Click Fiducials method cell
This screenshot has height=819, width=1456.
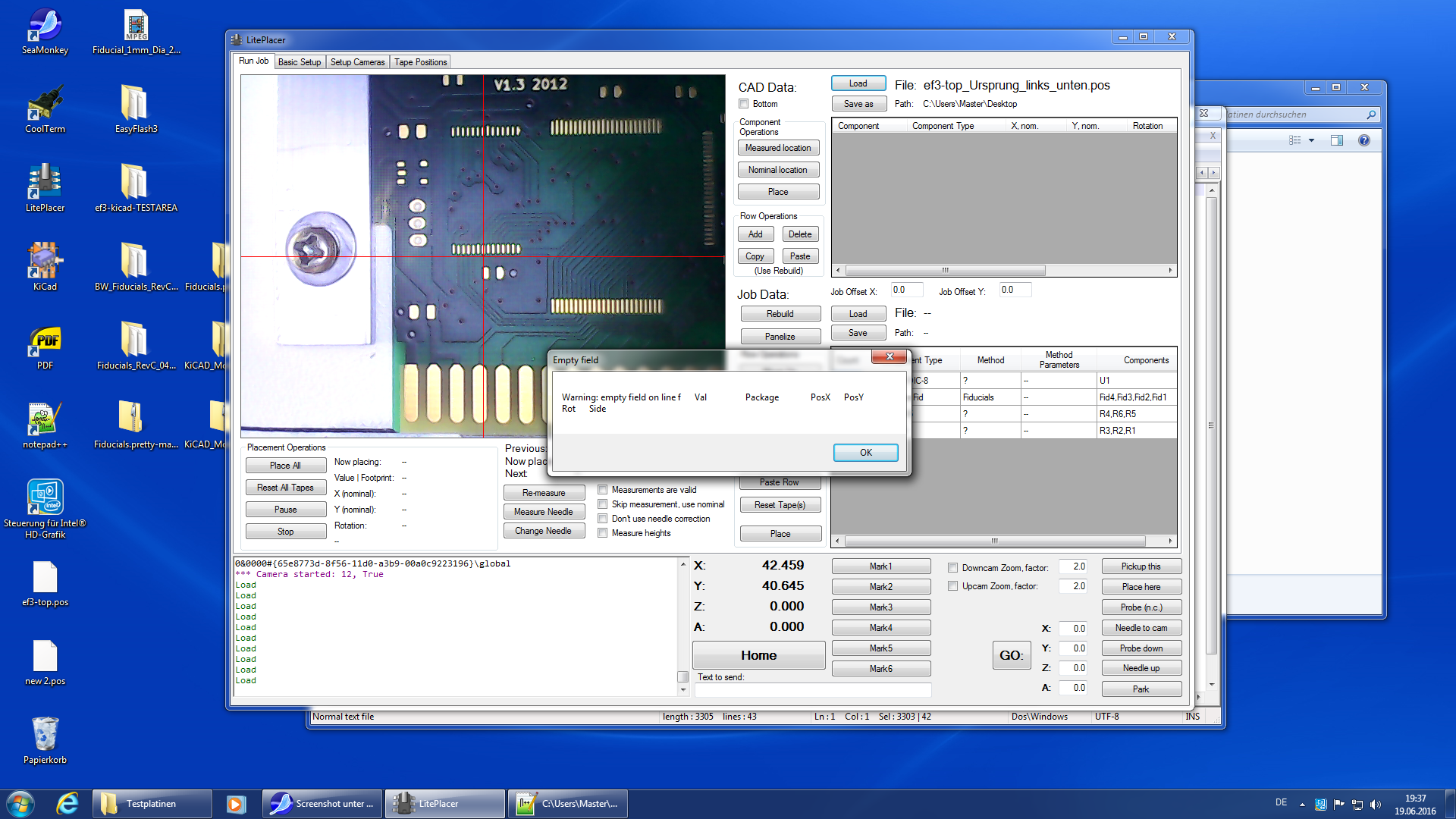pos(990,397)
